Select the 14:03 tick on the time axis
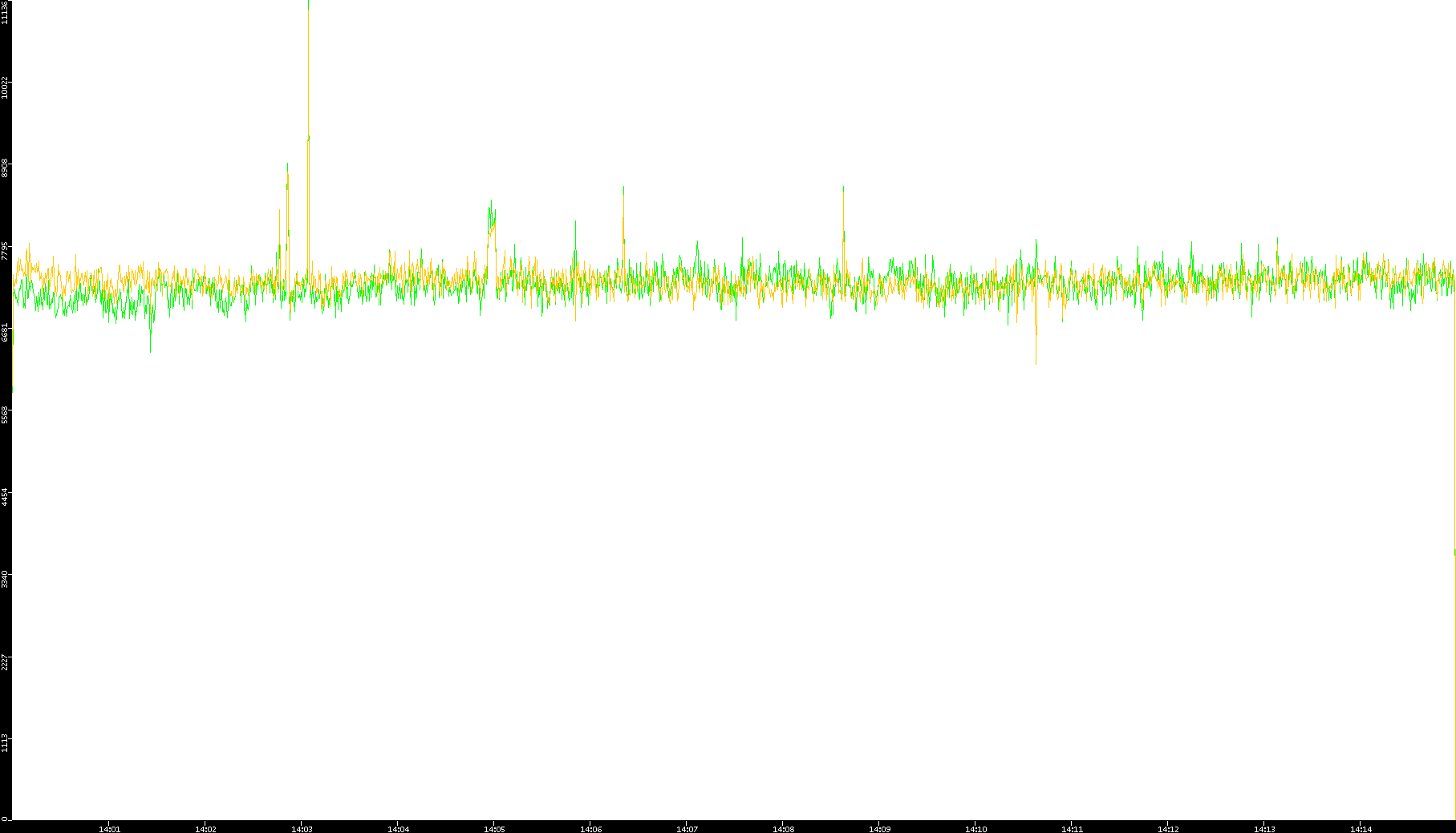Image resolution: width=1456 pixels, height=833 pixels. (x=302, y=828)
